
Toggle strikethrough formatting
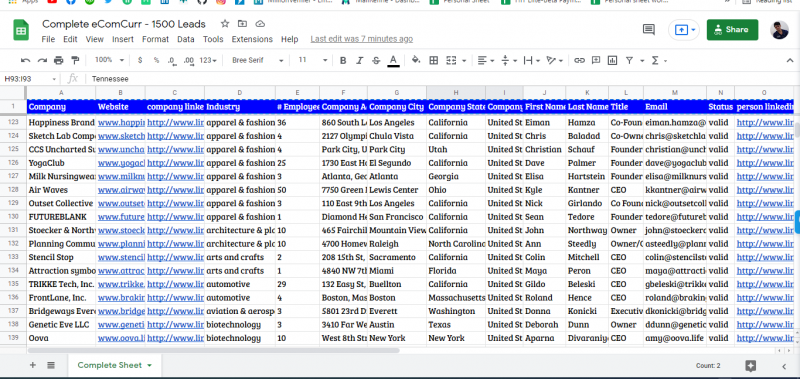[x=376, y=60]
